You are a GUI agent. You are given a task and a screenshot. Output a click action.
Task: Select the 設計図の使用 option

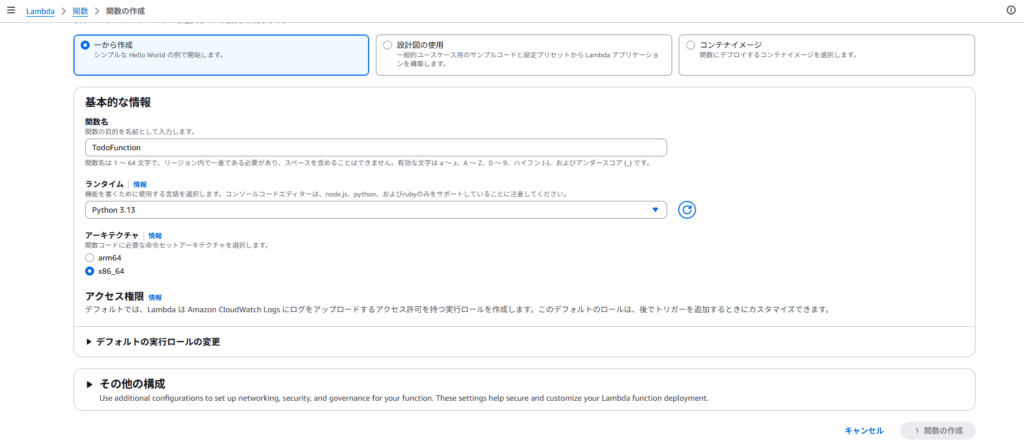(388, 45)
